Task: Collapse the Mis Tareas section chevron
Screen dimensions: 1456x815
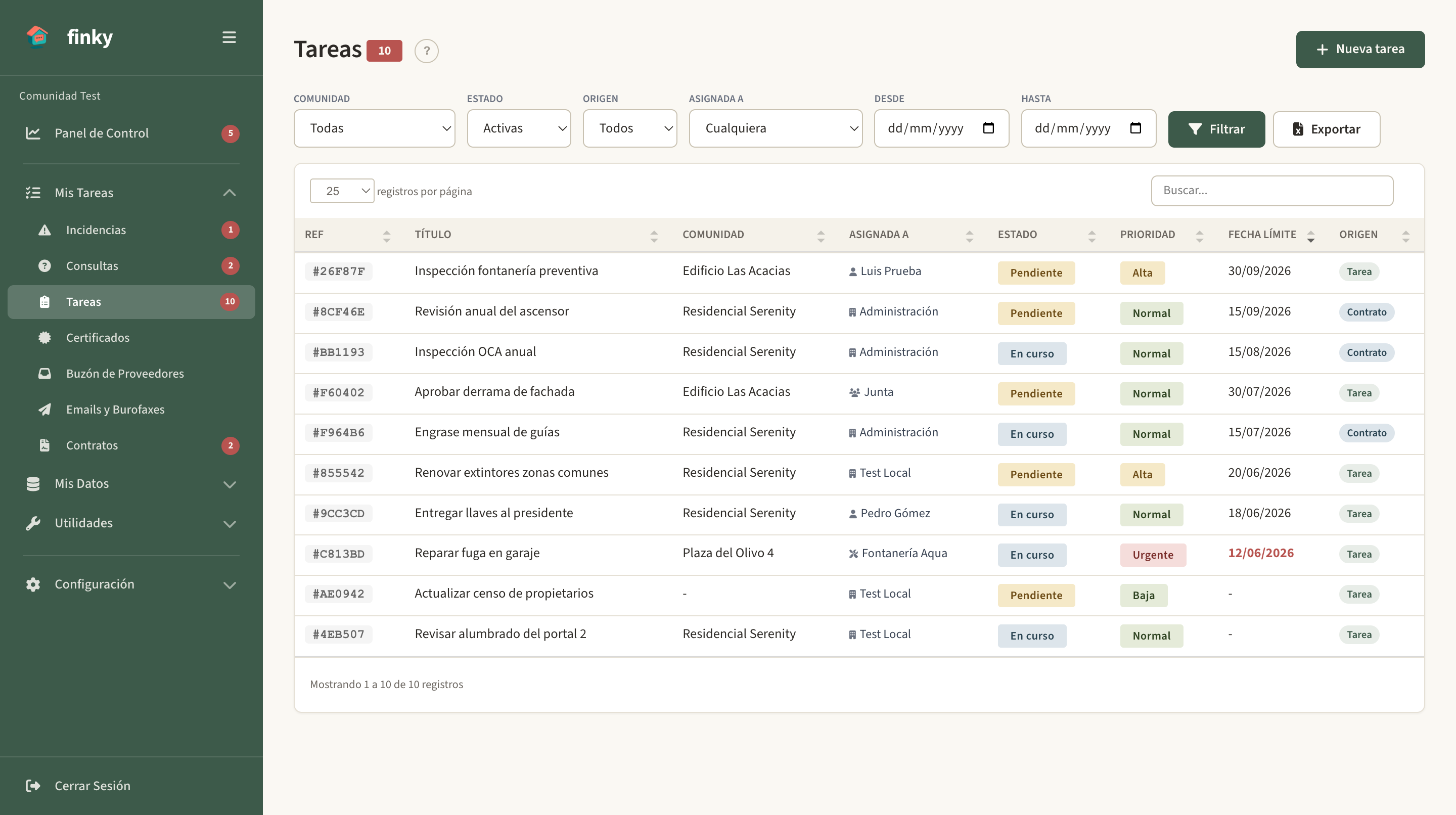Action: point(230,193)
